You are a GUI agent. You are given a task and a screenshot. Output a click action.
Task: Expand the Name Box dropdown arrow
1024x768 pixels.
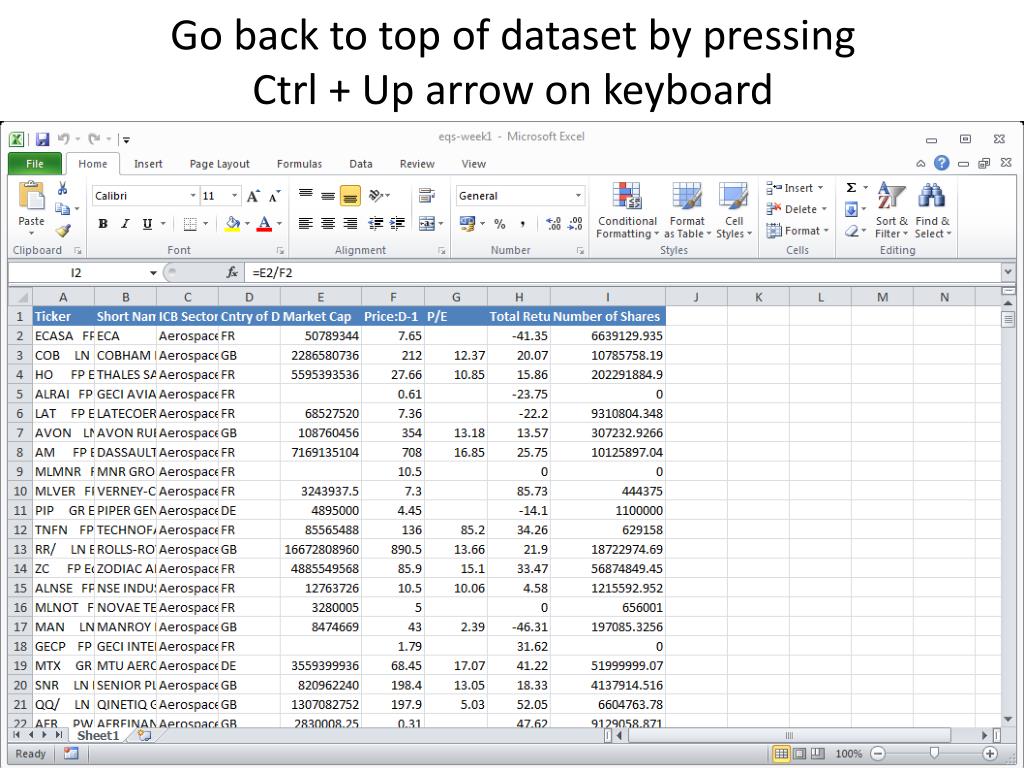(x=153, y=273)
